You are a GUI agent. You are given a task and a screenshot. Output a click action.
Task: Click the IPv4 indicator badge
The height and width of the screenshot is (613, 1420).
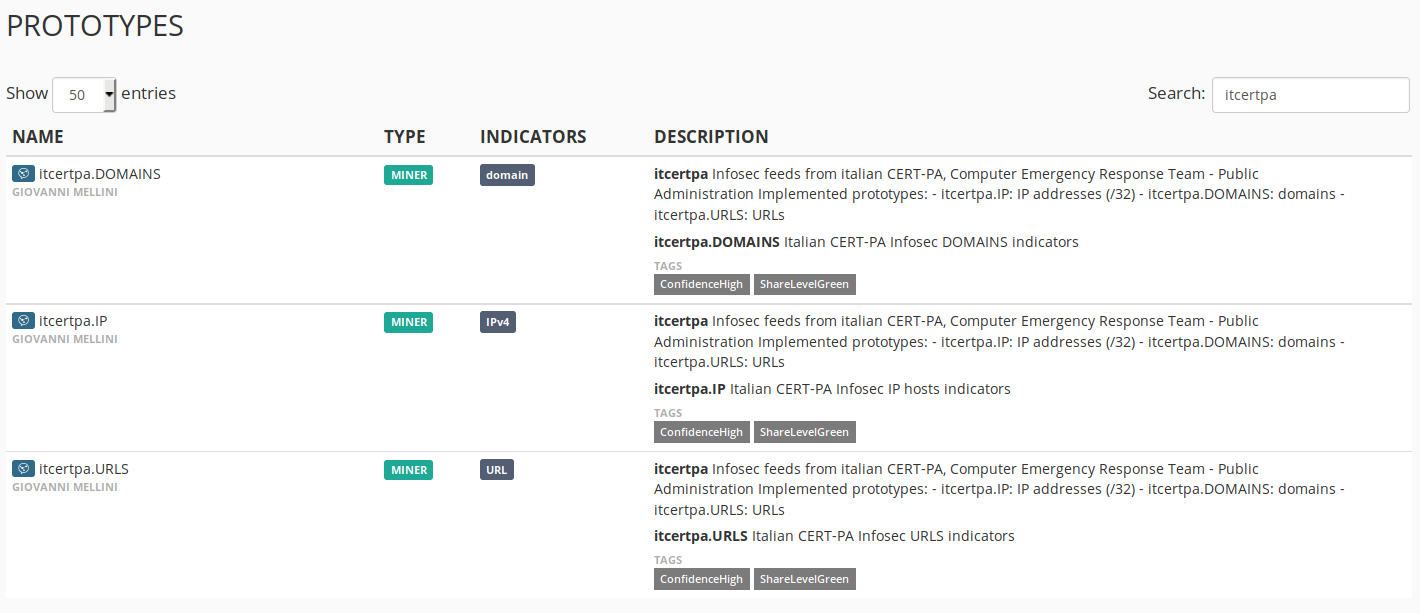498,322
